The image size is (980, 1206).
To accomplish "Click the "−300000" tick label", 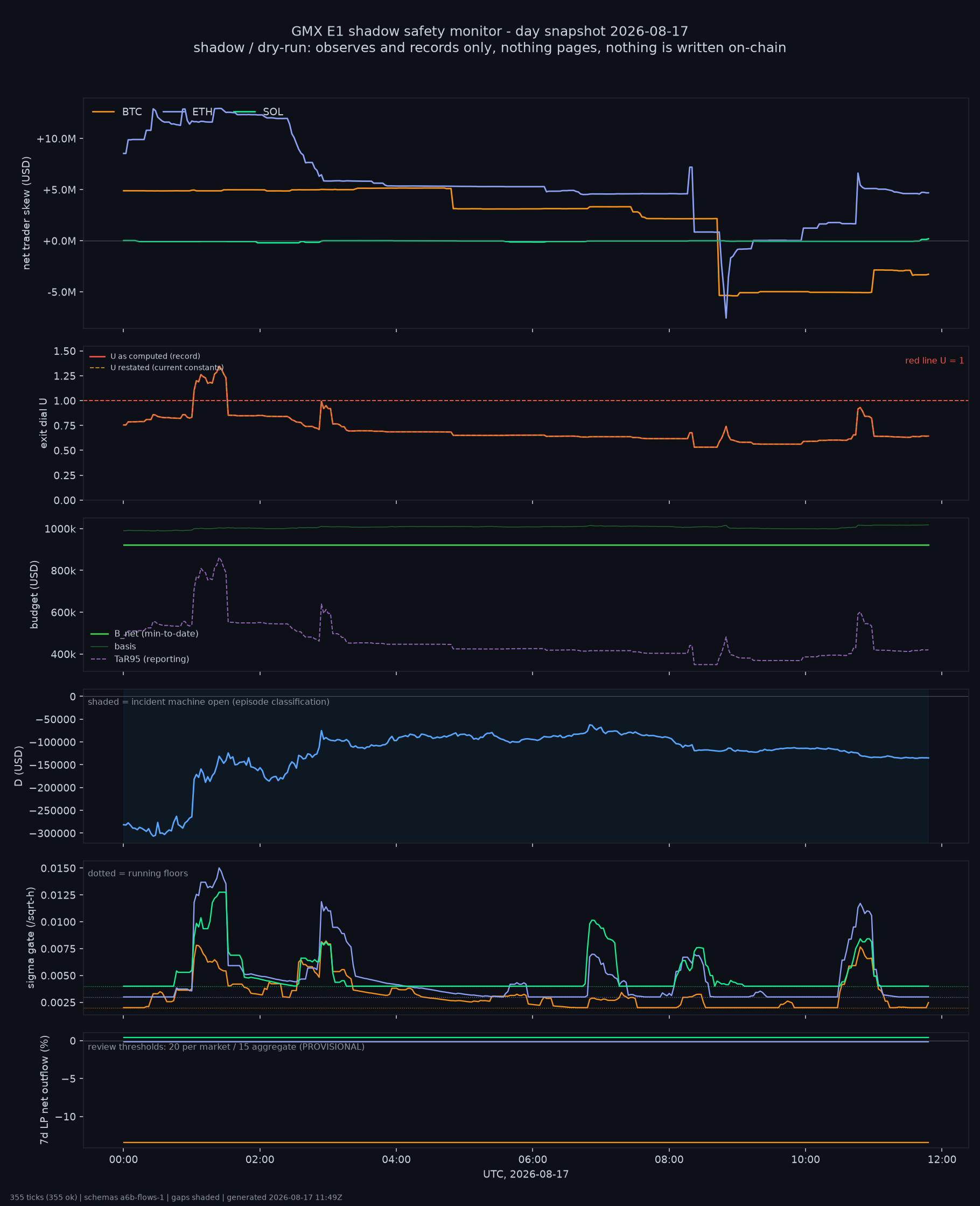I will (x=54, y=833).
